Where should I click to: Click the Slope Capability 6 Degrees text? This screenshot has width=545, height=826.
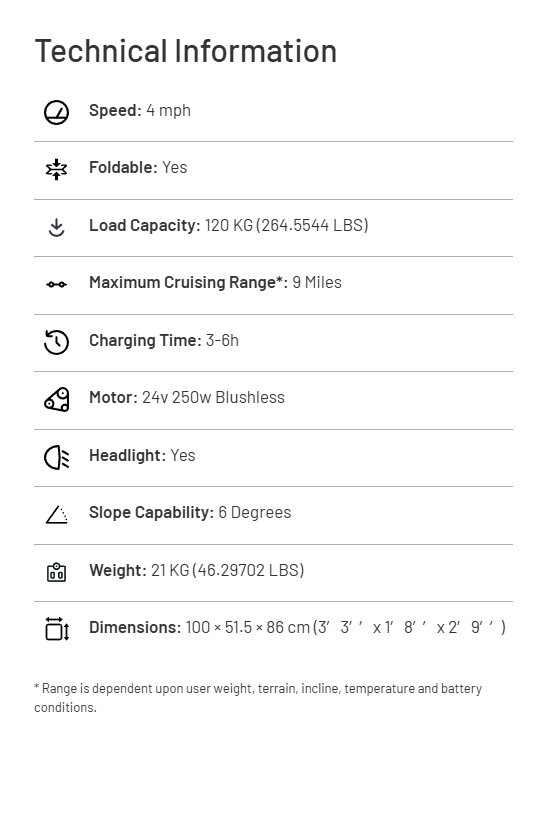click(190, 513)
